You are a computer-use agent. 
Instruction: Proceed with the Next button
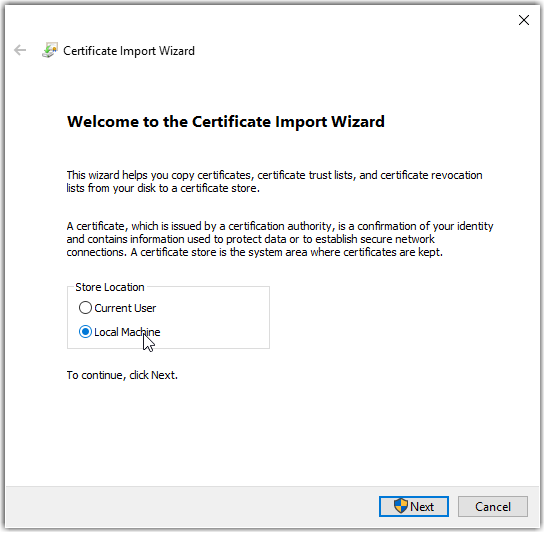click(414, 507)
